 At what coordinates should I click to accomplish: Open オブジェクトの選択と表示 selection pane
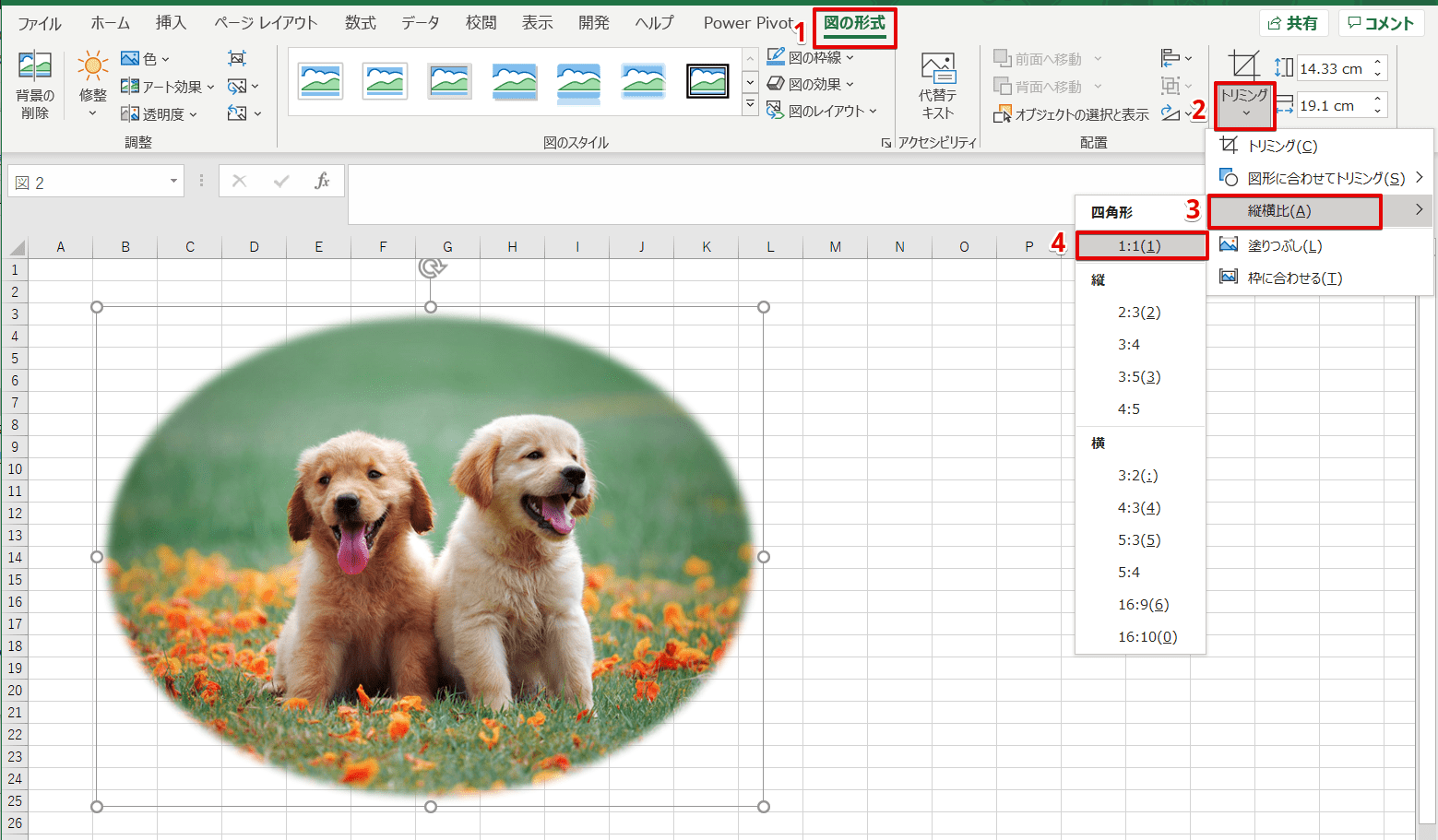[1071, 114]
